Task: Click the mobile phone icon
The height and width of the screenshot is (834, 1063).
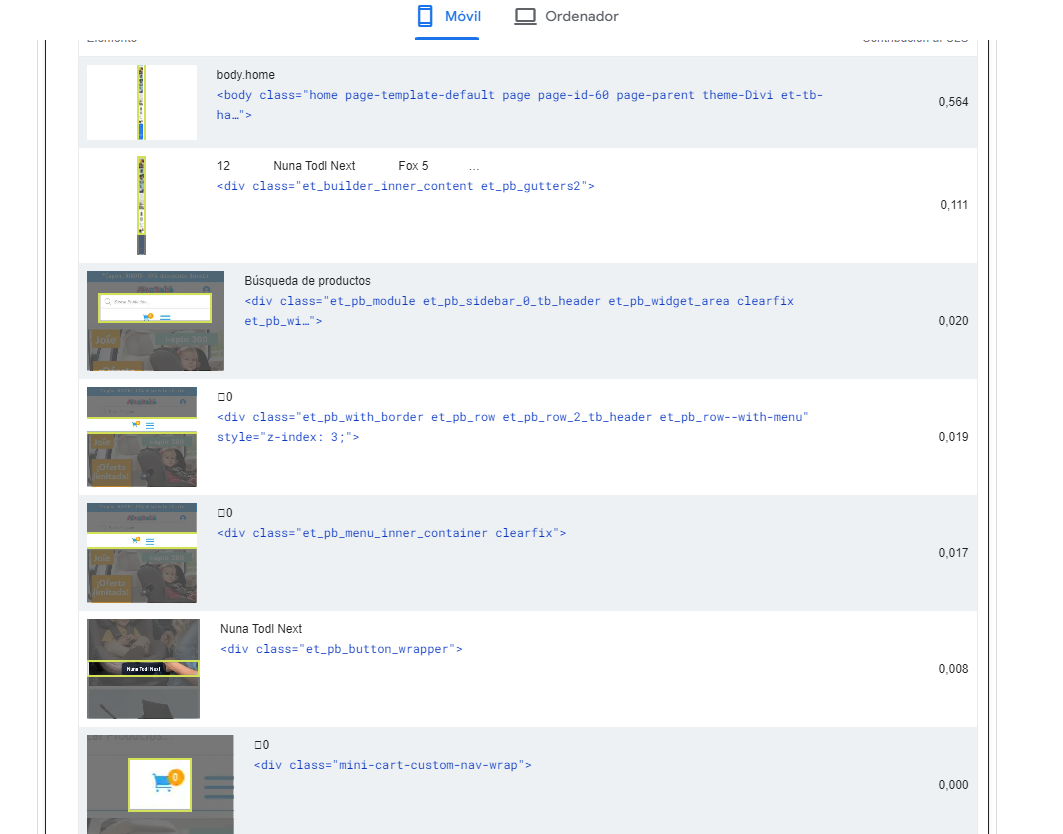Action: (425, 16)
